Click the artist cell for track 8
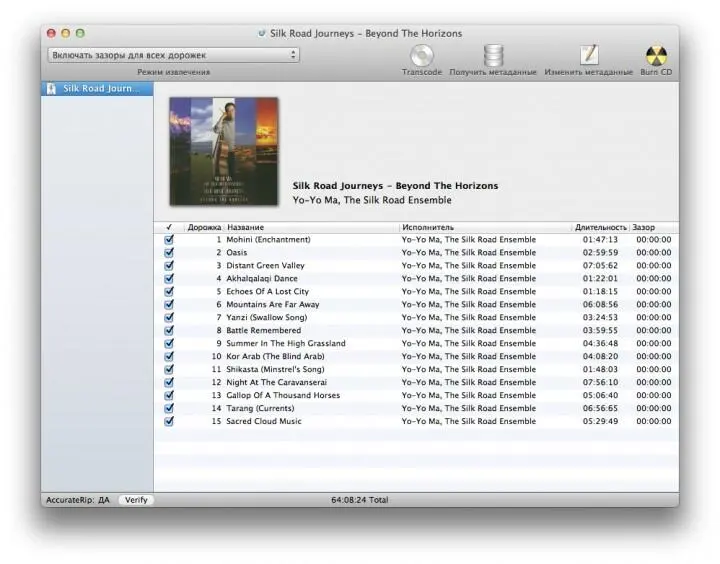Viewport: 720px width, 564px height. click(469, 330)
